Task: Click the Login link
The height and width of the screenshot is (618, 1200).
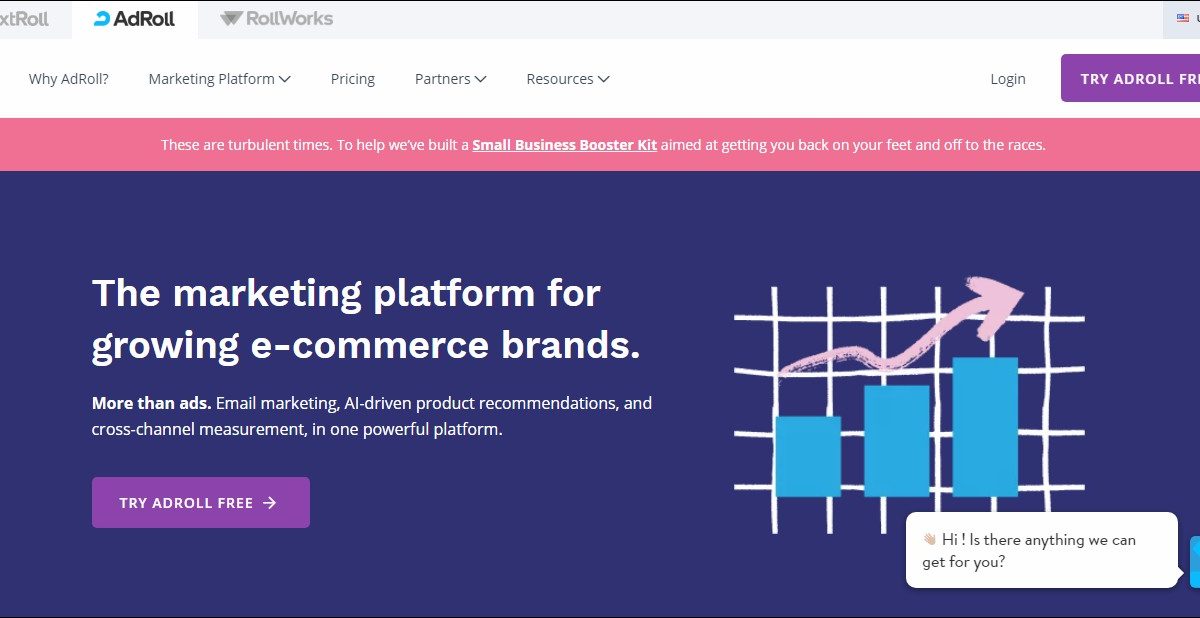Action: click(1007, 79)
